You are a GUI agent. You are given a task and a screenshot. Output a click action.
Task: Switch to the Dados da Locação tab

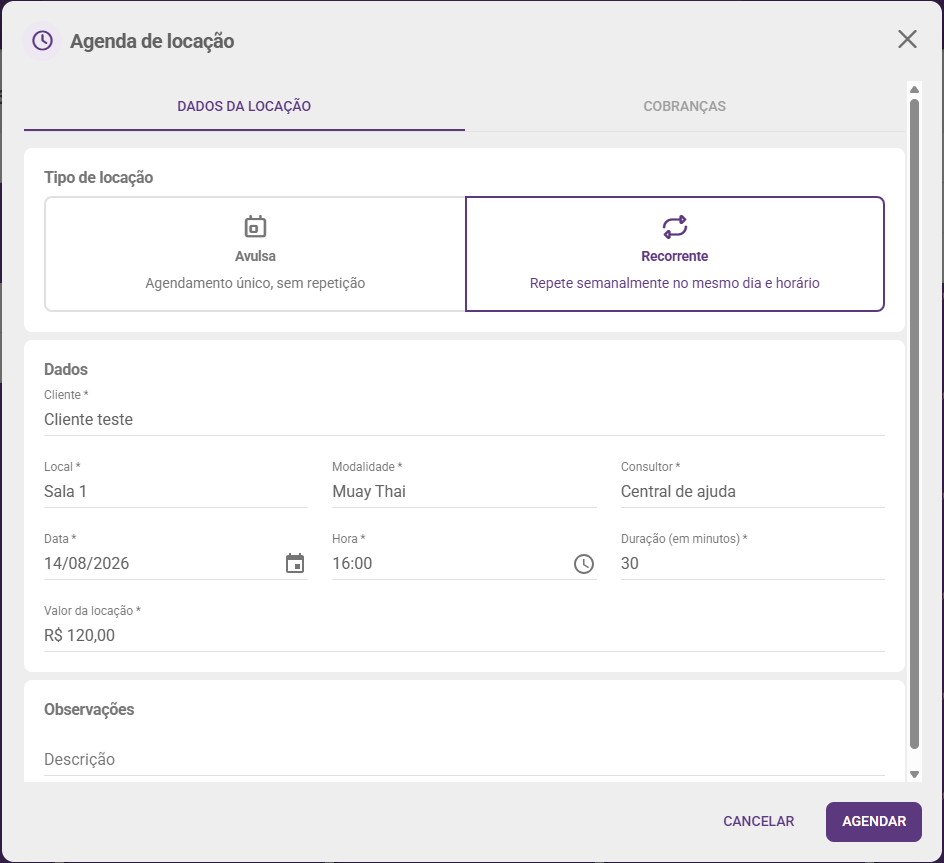point(244,107)
